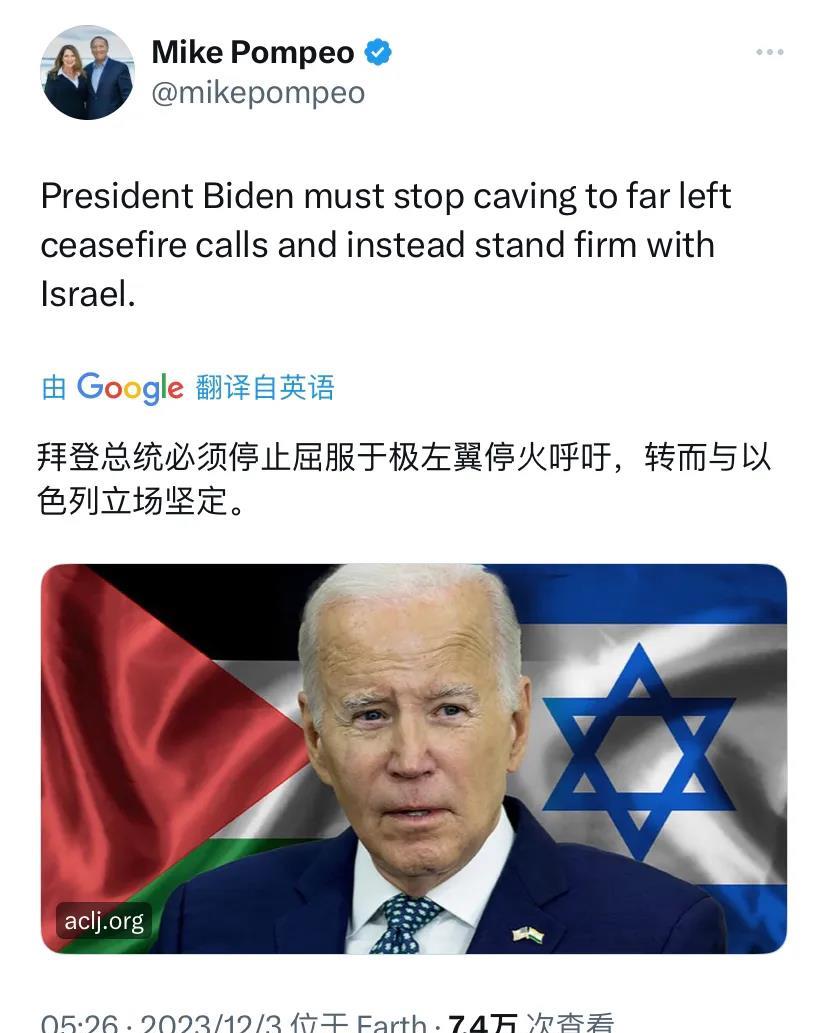This screenshot has width=828, height=1033.
Task: Open the three-dot more options menu
Action: (x=769, y=52)
